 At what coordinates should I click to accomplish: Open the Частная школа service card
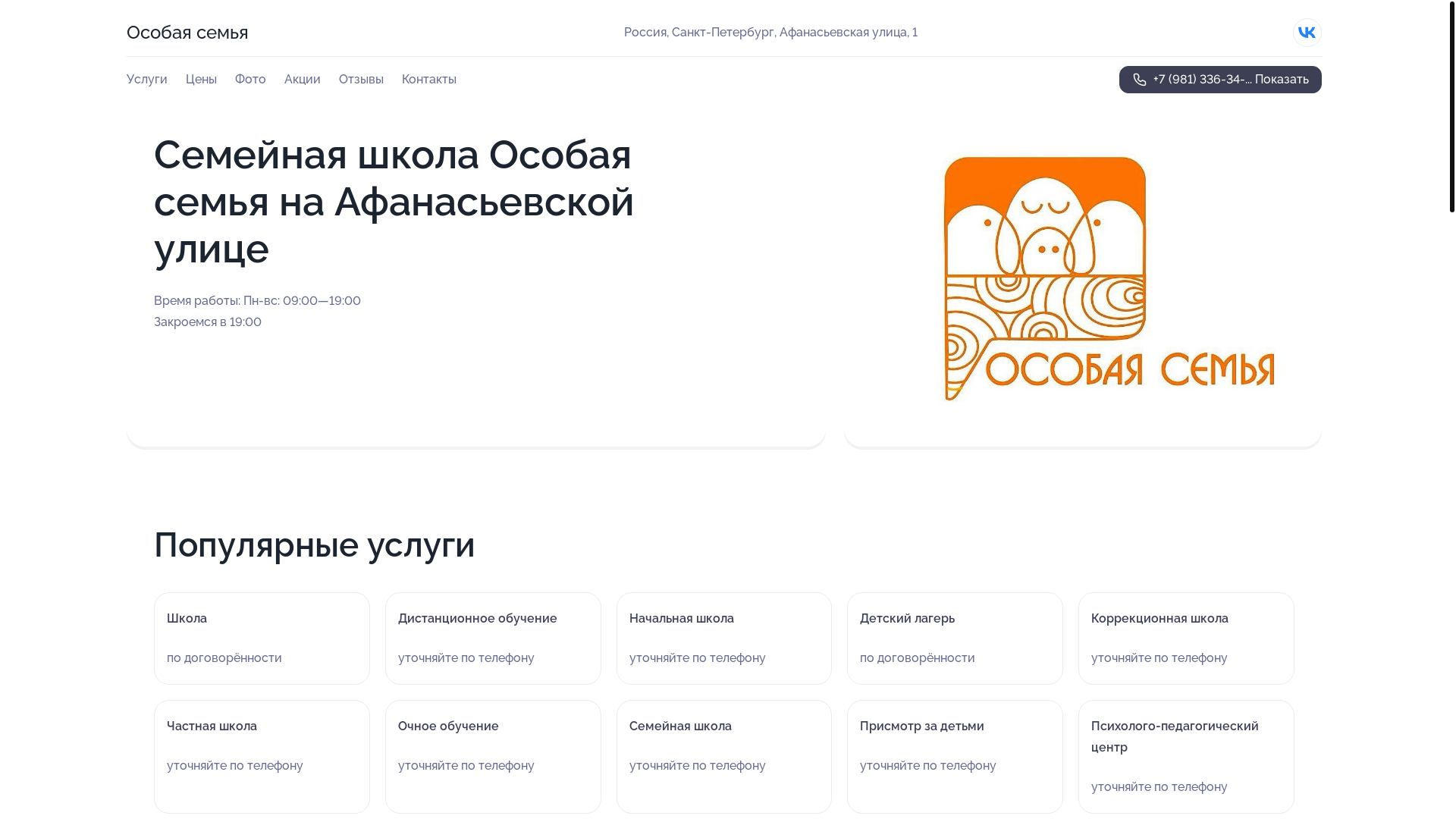tap(262, 757)
